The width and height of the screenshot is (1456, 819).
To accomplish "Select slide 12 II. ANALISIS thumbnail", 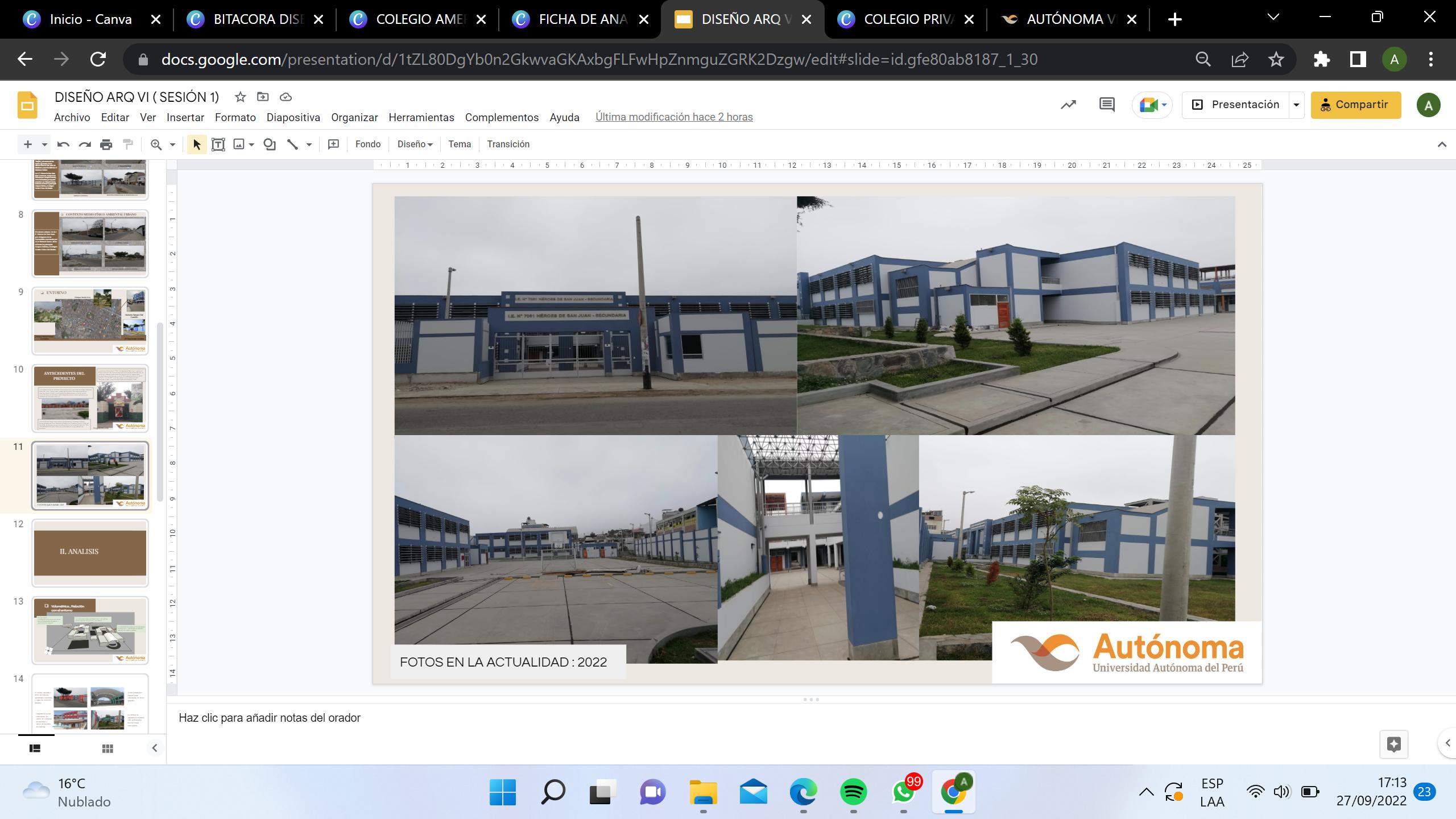I will pos(90,552).
